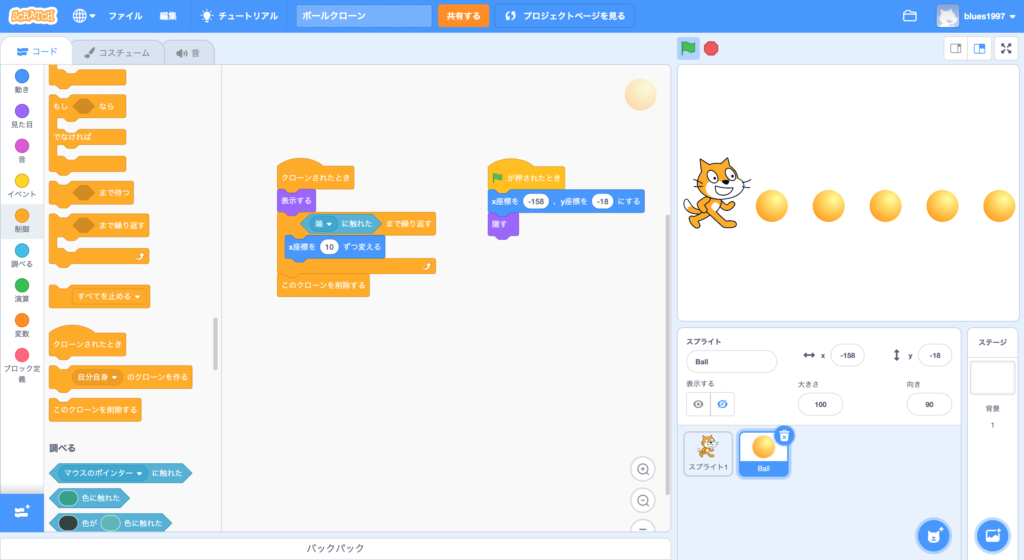The width and height of the screenshot is (1024, 560).
Task: Hide the sprite with crossed eye icon
Action: coord(722,404)
